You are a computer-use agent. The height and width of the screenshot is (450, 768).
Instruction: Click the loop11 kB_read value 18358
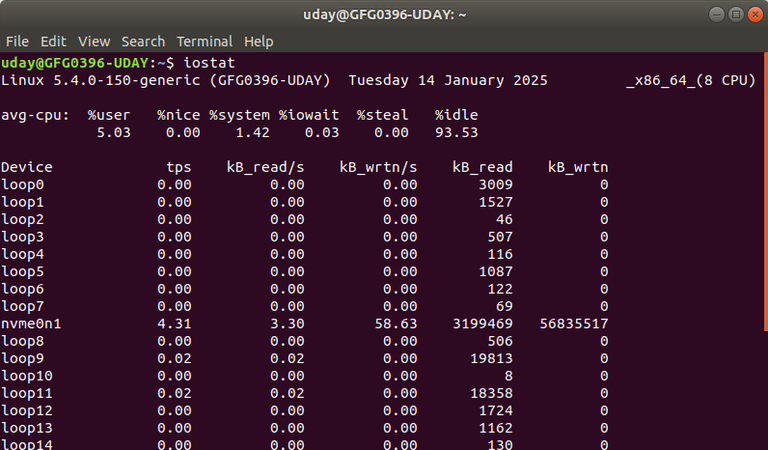(x=491, y=393)
